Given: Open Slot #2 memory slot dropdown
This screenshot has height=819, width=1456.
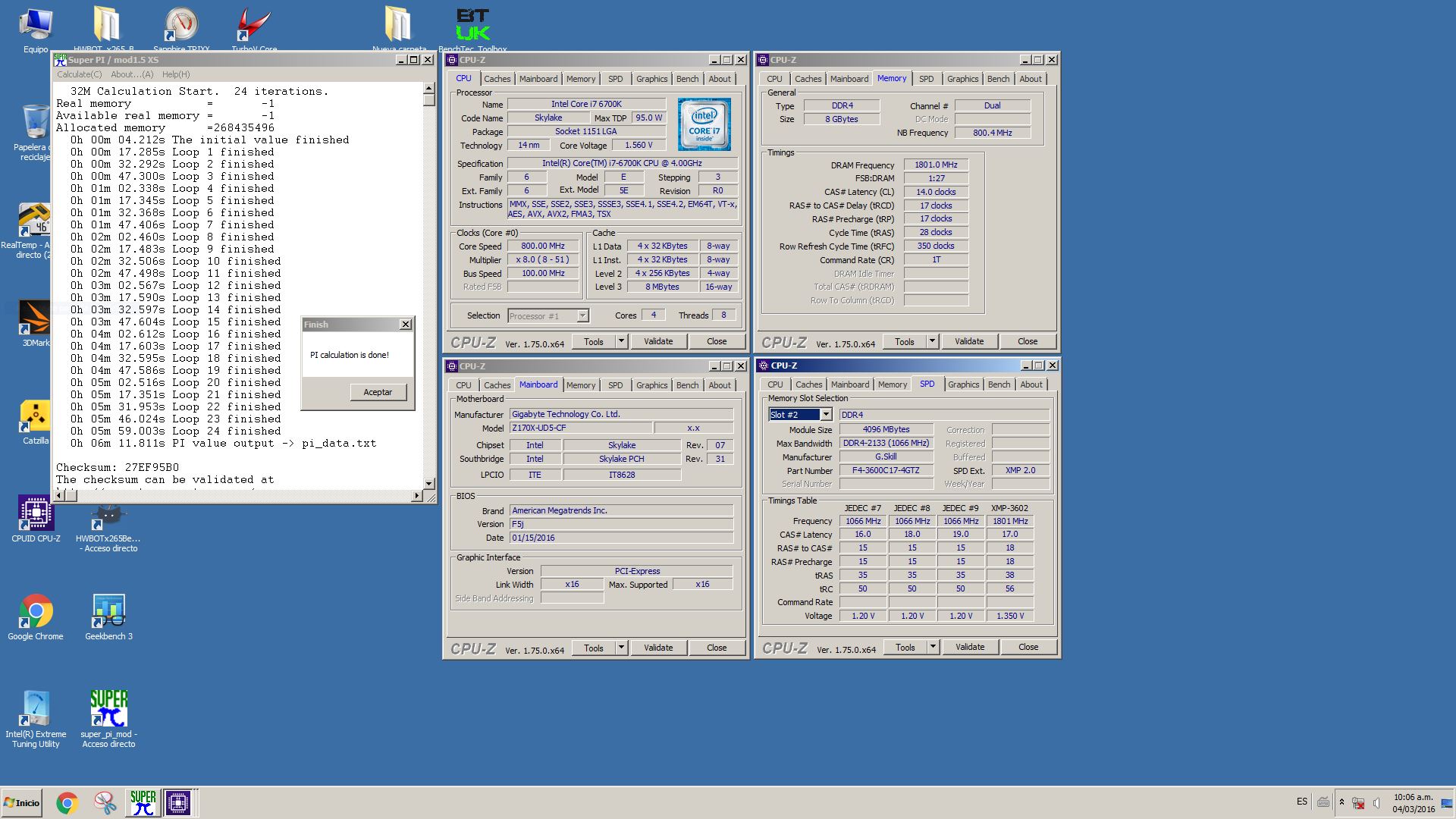Looking at the screenshot, I should coord(826,415).
